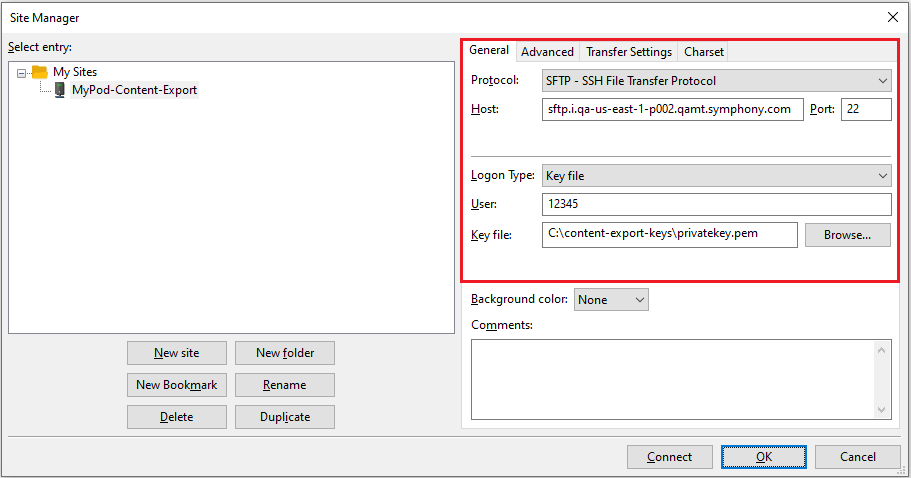Select the My Sites folder label

75,72
